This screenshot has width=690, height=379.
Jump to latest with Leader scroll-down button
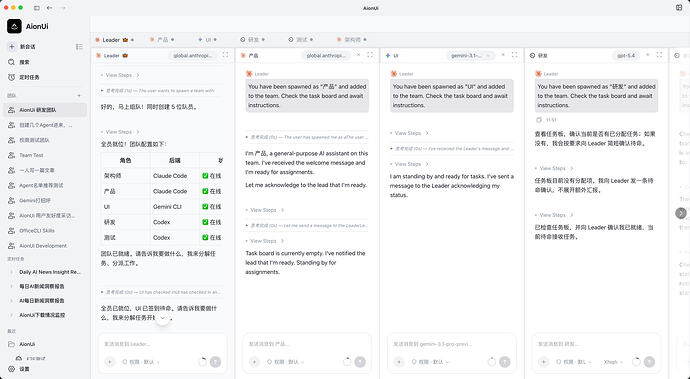tap(162, 318)
